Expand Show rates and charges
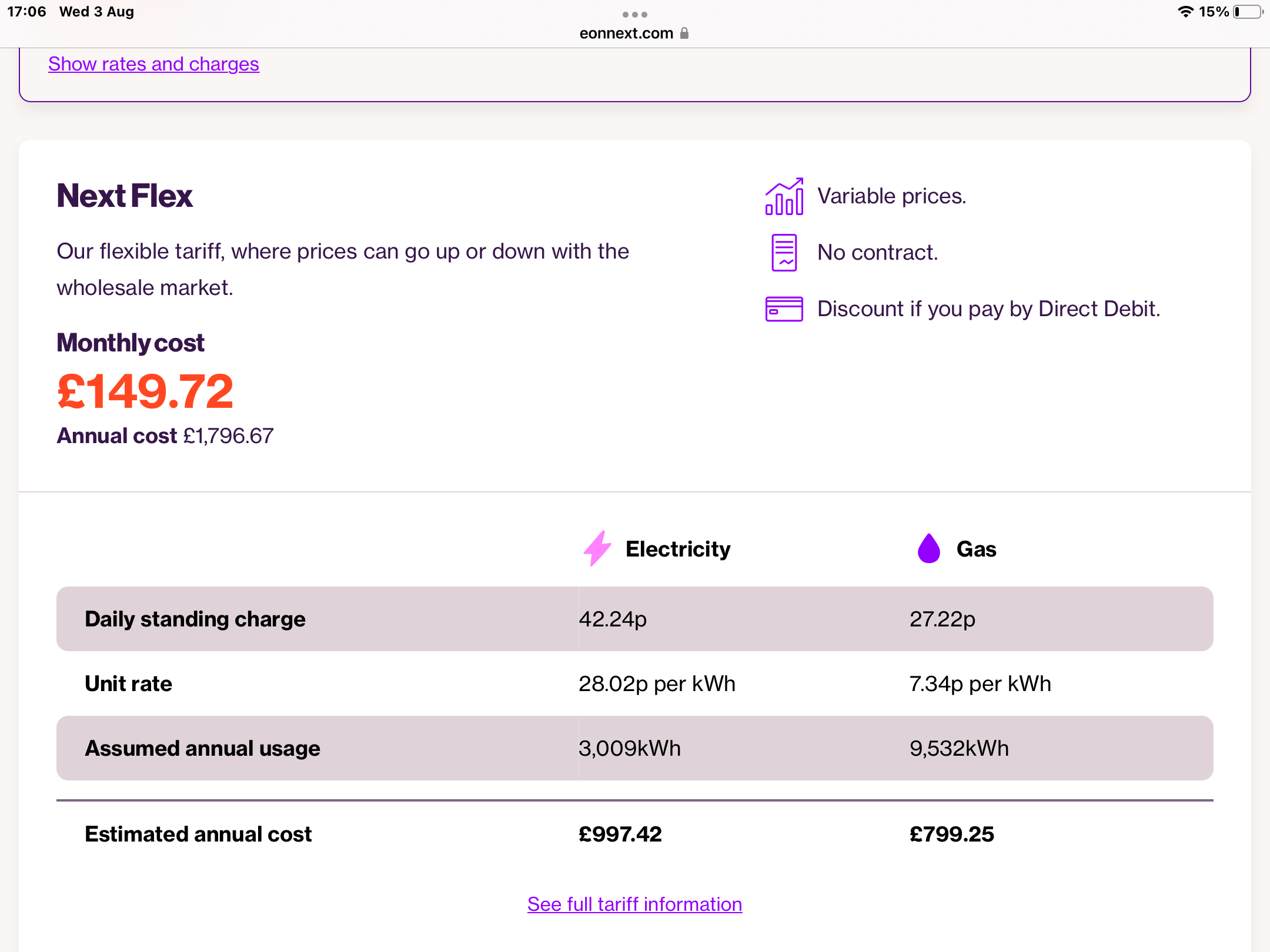 (153, 63)
